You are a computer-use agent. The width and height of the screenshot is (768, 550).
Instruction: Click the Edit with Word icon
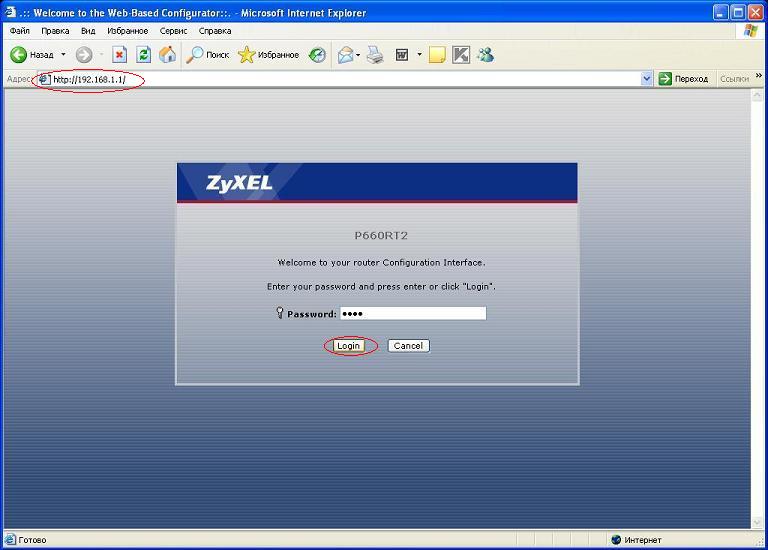tap(402, 54)
